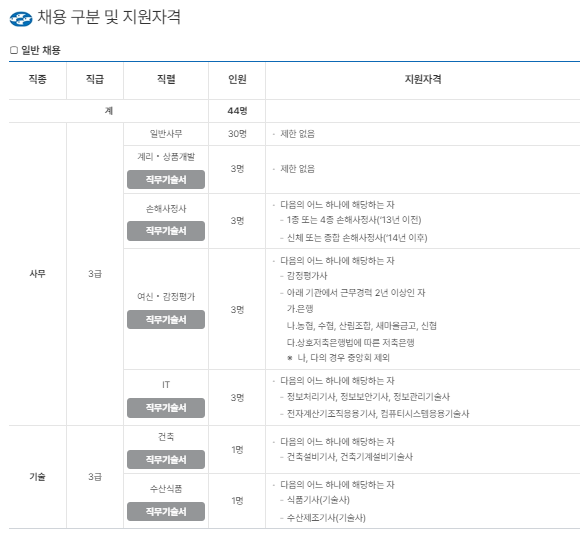Open 직무기술서 for 여신·감정평가
The width and height of the screenshot is (588, 534).
click(x=166, y=320)
